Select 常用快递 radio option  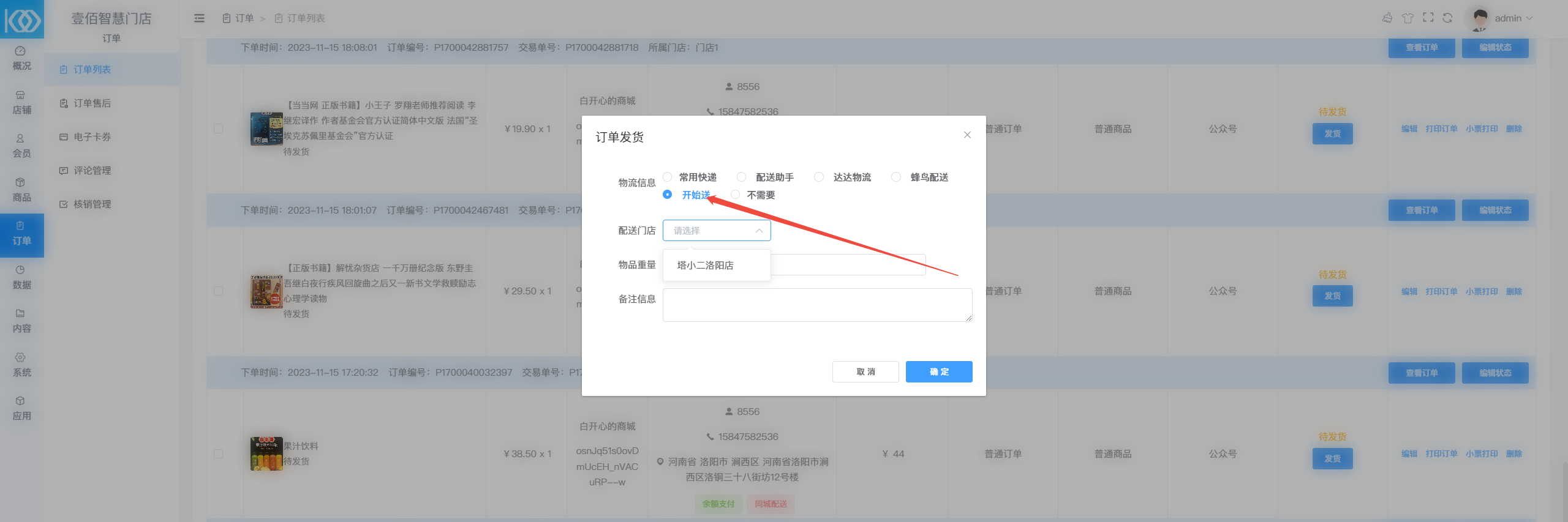pyautogui.click(x=668, y=177)
